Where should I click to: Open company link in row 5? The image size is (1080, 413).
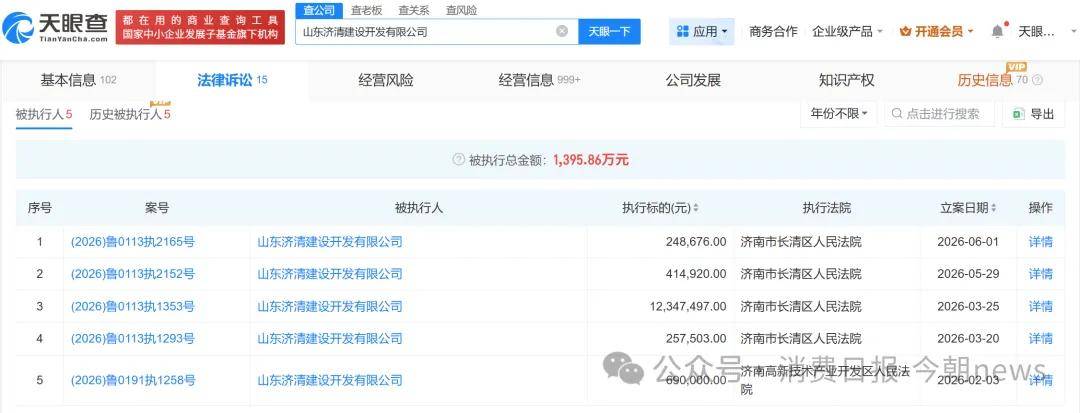(x=330, y=380)
